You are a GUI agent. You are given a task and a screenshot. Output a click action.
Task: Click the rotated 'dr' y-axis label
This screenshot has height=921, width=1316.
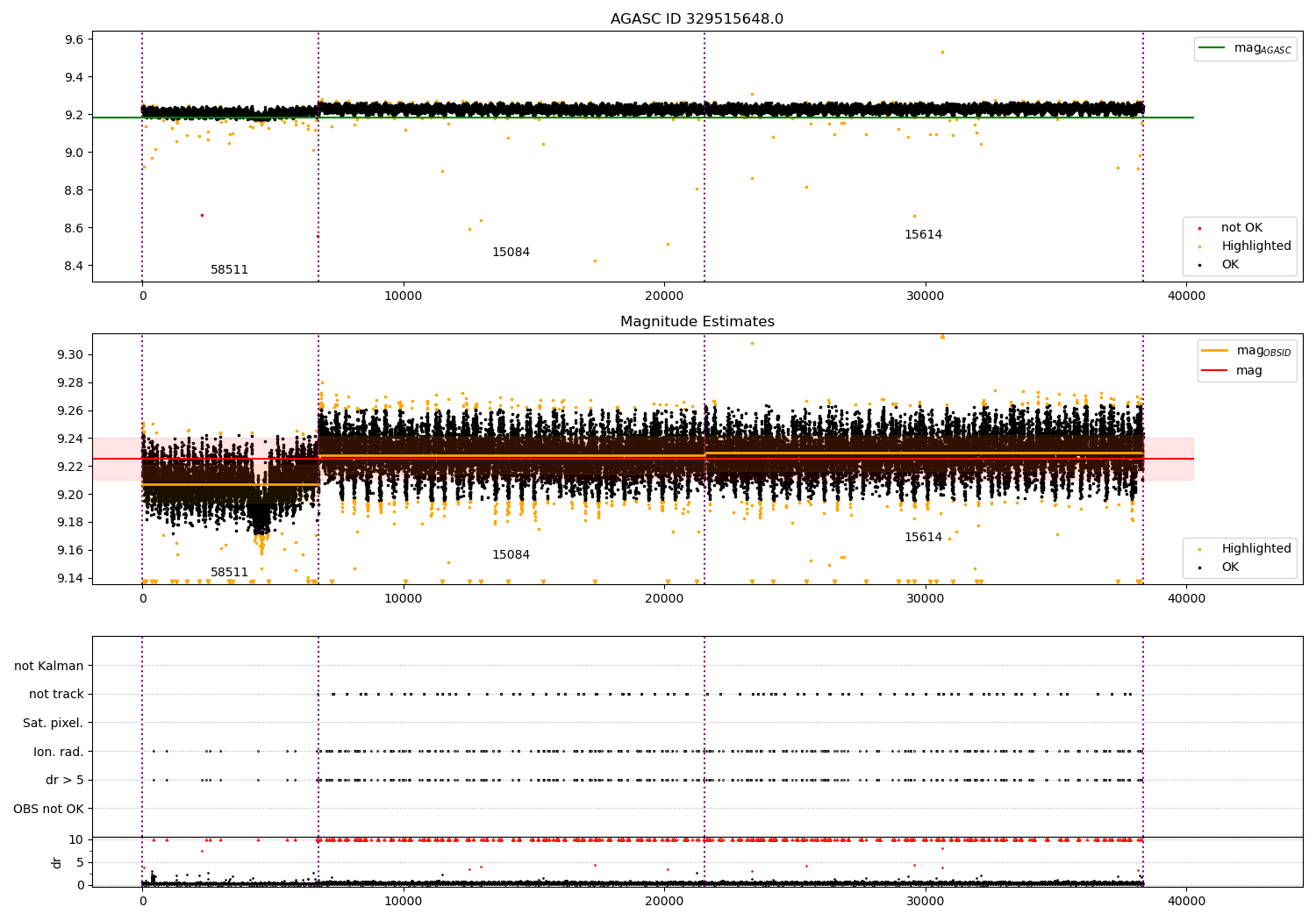click(57, 862)
